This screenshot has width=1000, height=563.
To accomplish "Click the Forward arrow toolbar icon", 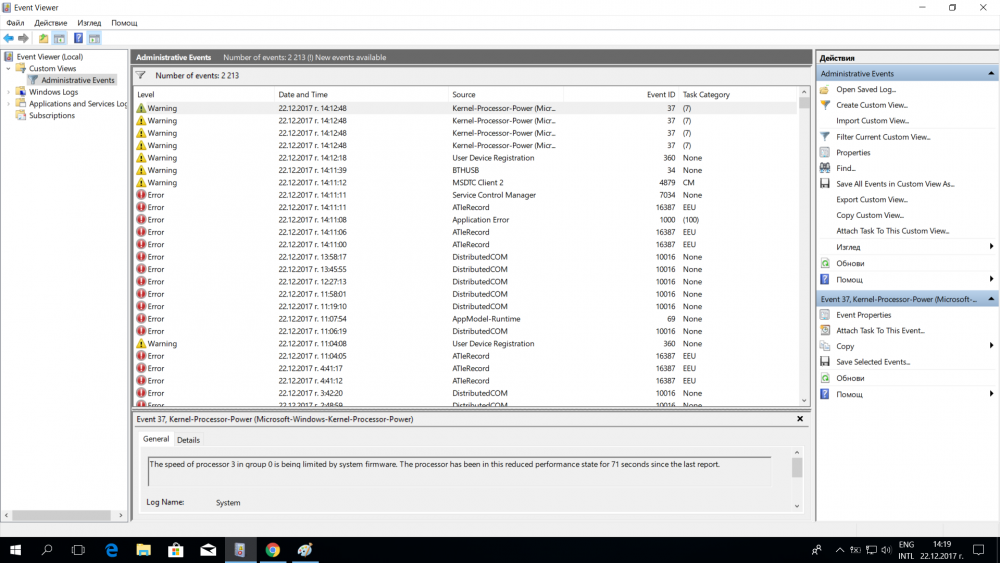I will pyautogui.click(x=24, y=39).
